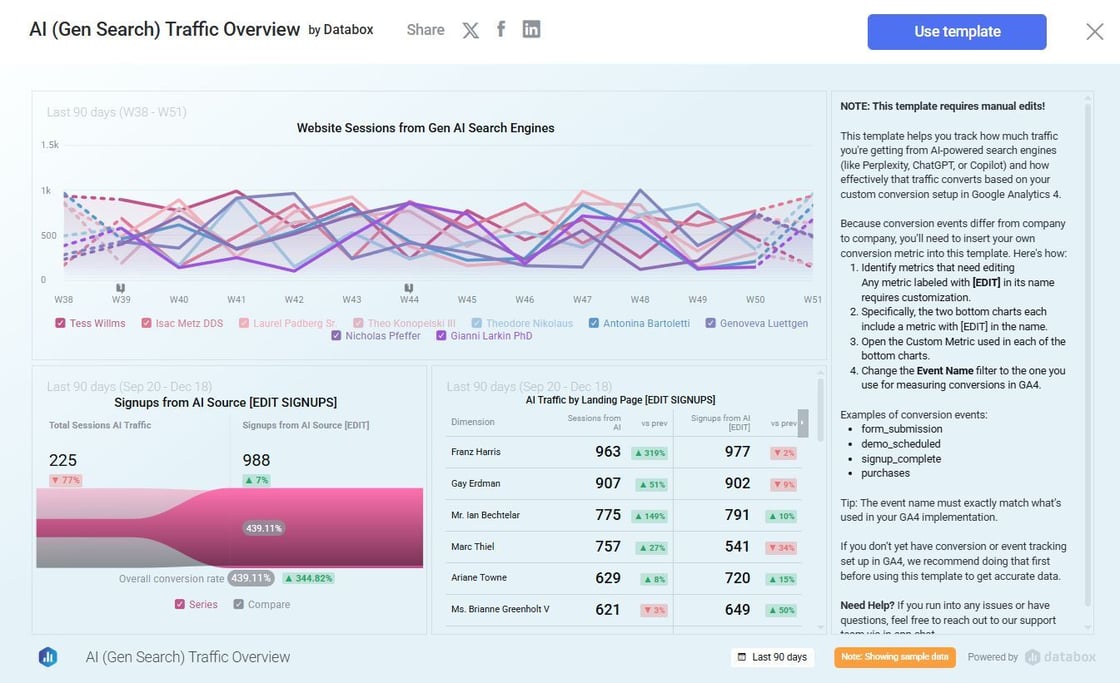This screenshot has width=1120, height=683.
Task: Click the Showing sample data note badge
Action: click(x=894, y=657)
